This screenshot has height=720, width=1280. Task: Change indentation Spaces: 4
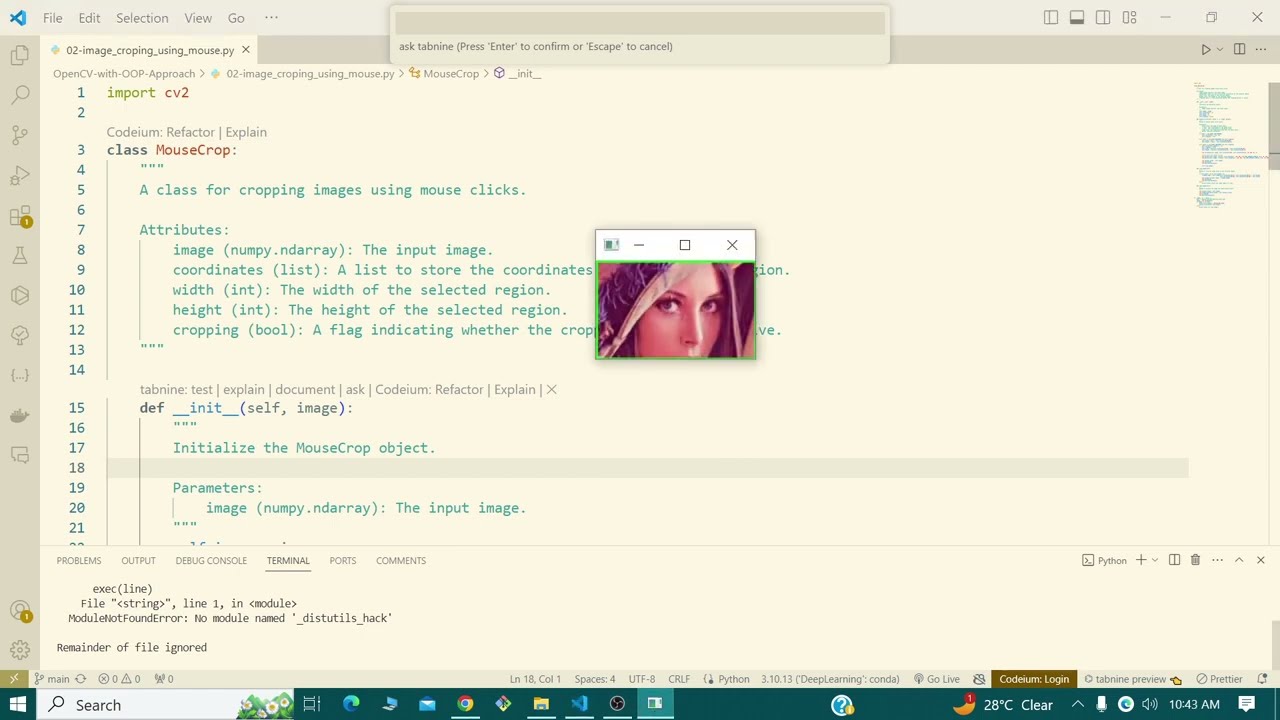click(595, 679)
